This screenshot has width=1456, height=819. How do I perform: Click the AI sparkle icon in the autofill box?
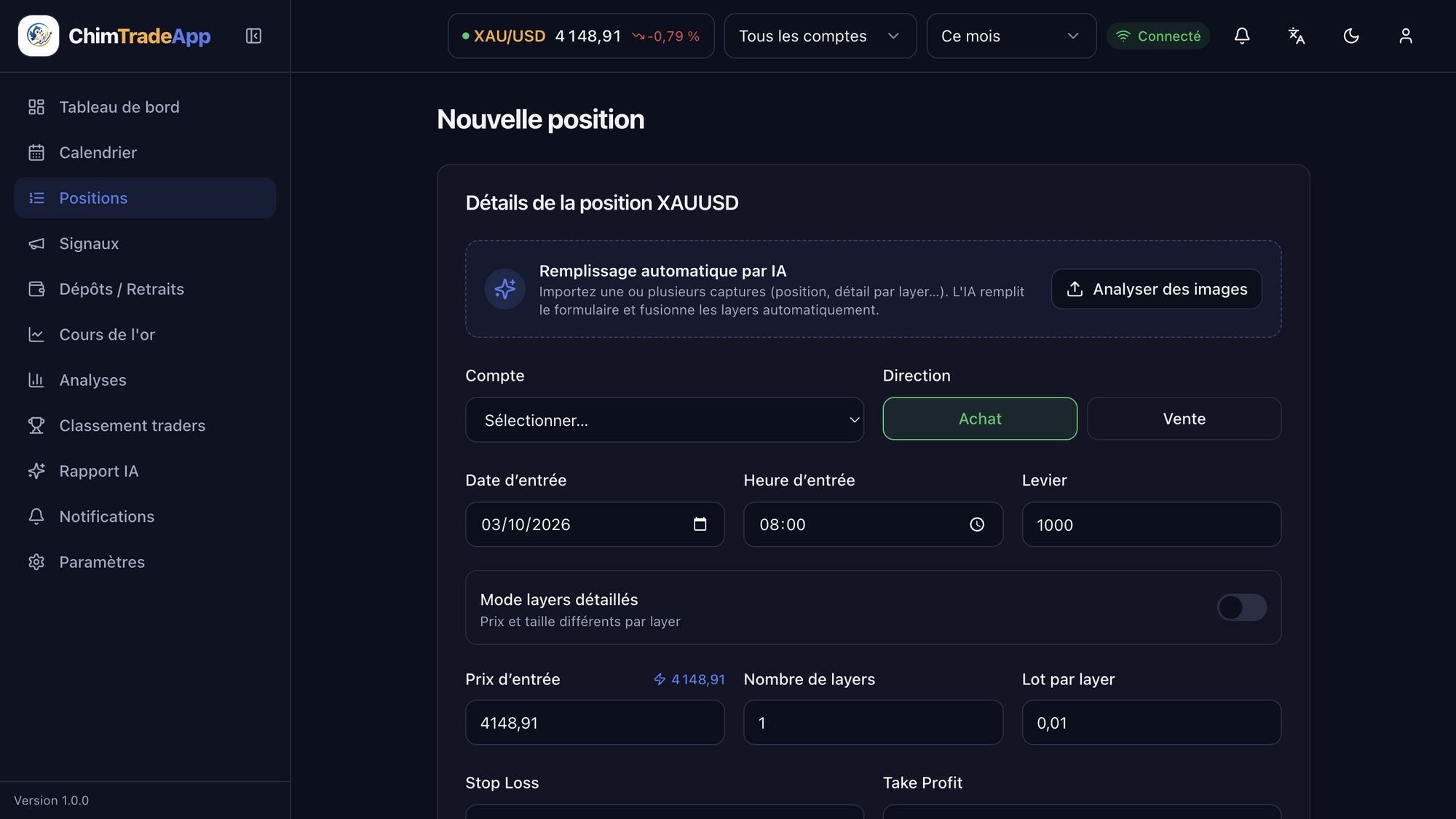[x=505, y=289]
